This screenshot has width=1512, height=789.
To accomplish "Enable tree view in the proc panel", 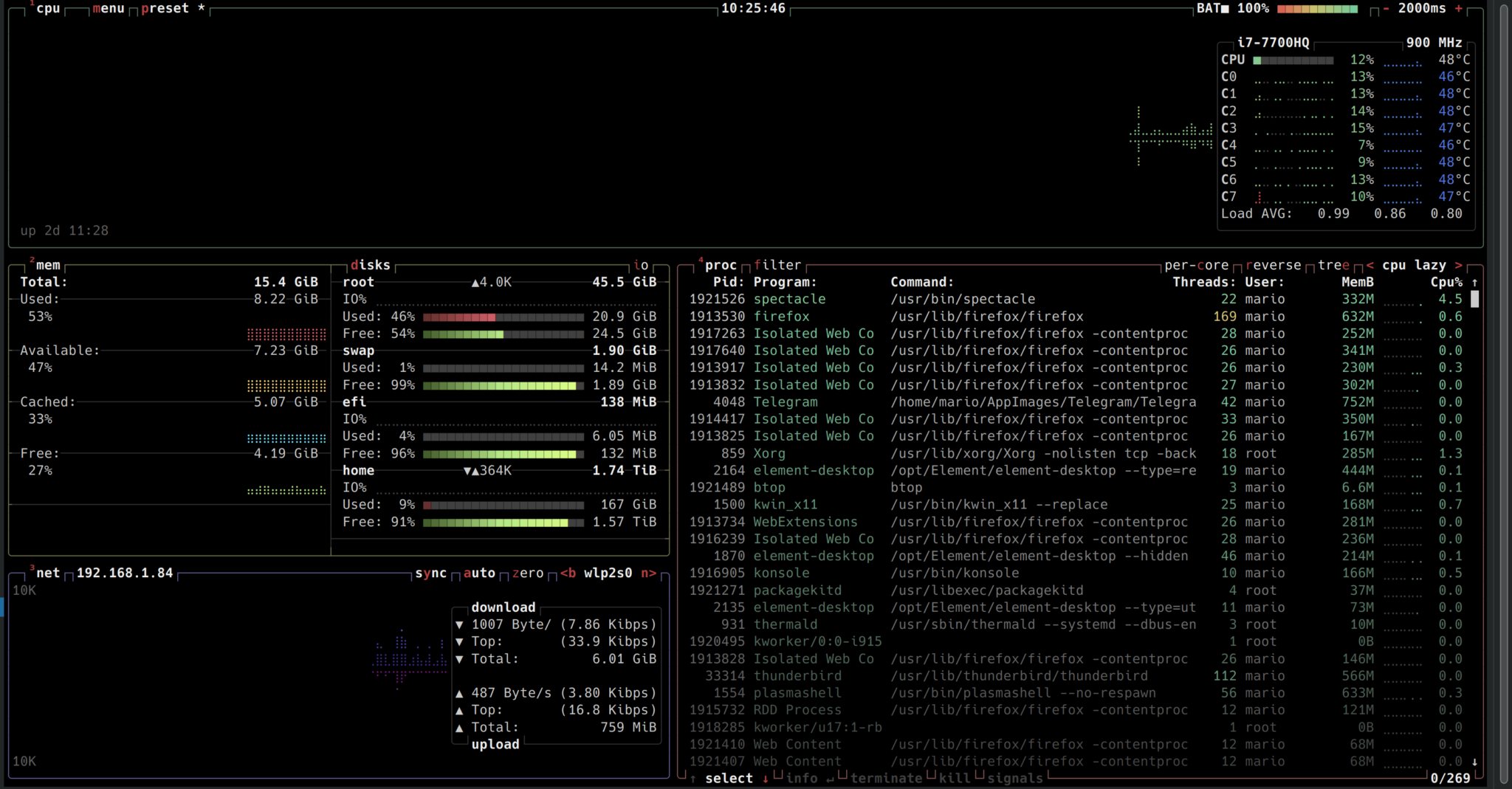I will point(1333,264).
